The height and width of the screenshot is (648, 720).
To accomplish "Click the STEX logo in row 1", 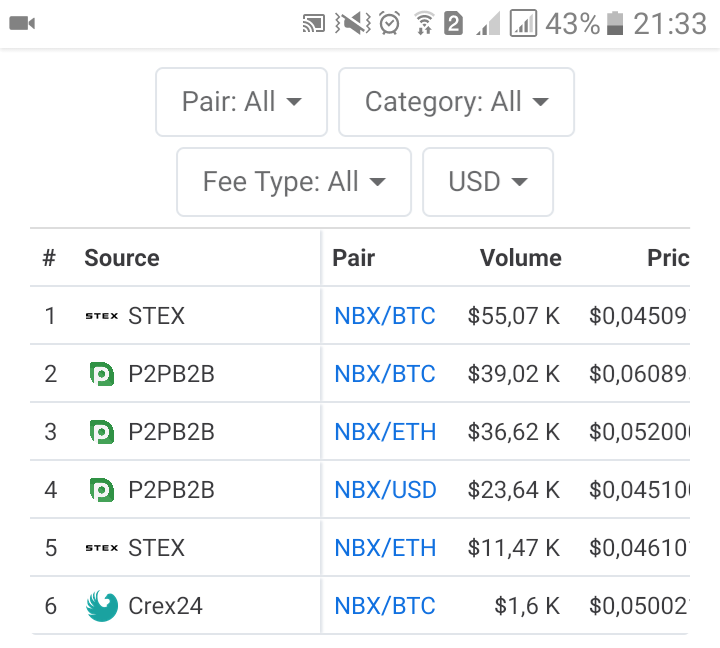I will click(x=101, y=316).
